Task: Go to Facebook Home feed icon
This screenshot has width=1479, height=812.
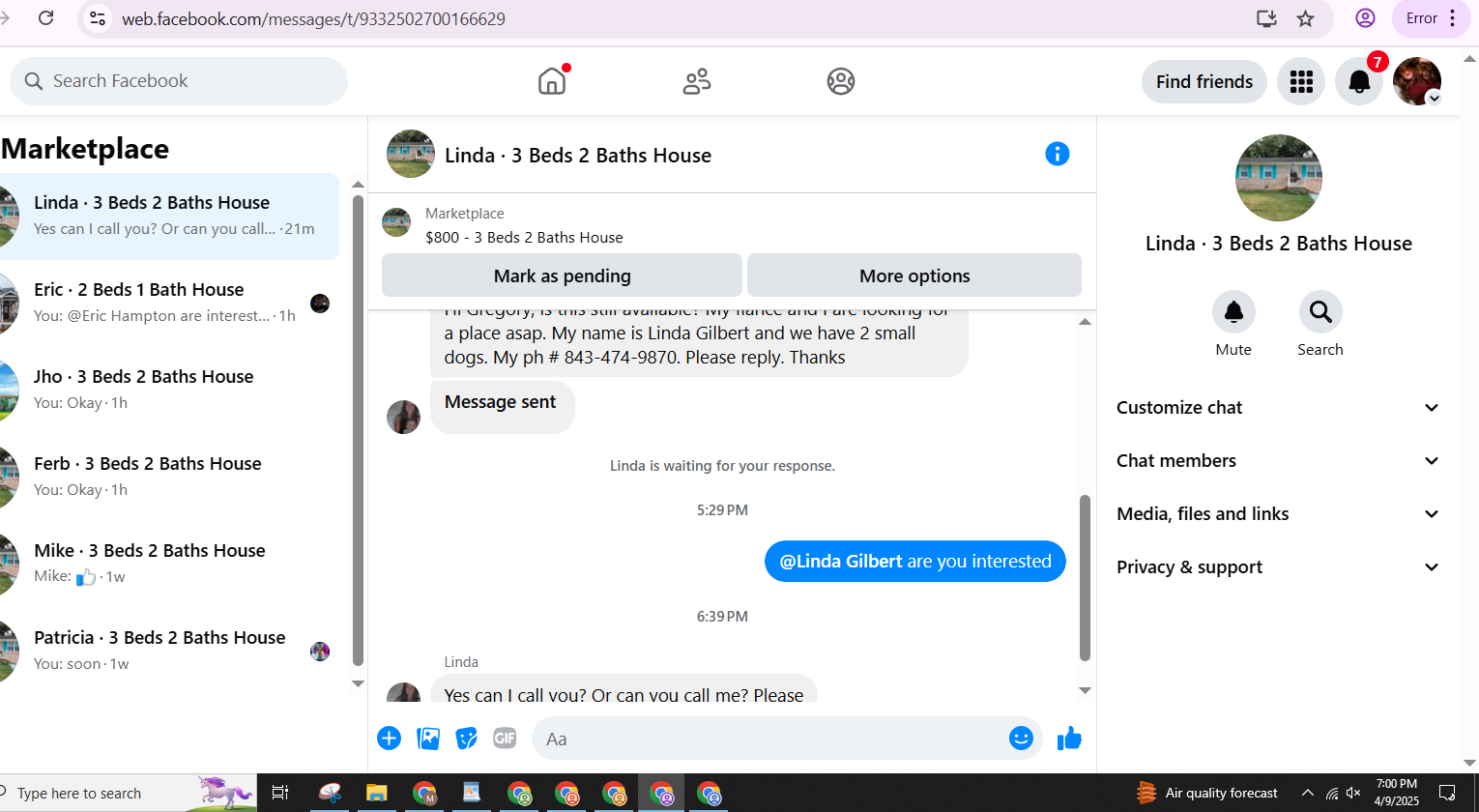Action: (x=552, y=81)
